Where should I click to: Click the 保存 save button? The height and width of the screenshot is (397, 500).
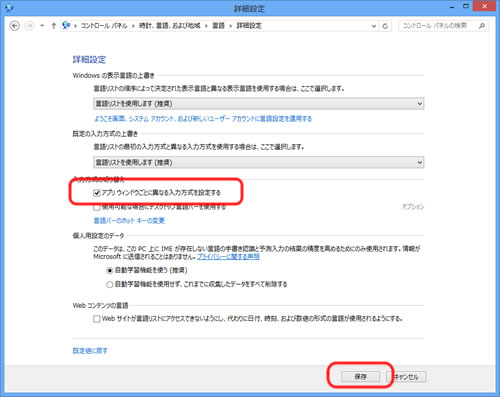click(360, 377)
